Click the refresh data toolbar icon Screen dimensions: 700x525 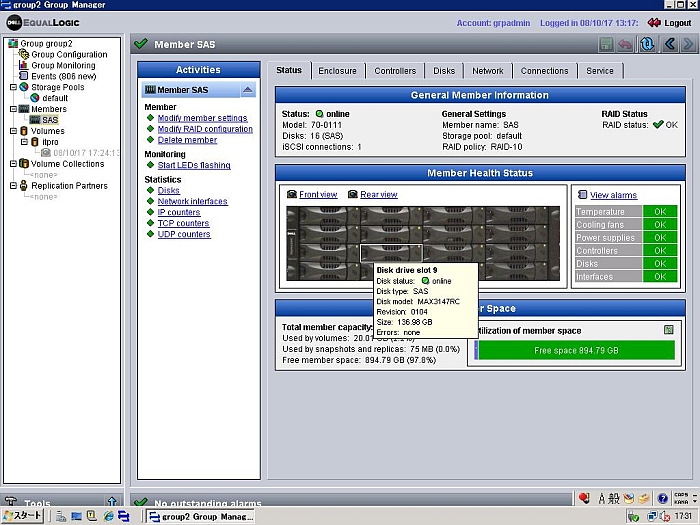pyautogui.click(x=648, y=44)
